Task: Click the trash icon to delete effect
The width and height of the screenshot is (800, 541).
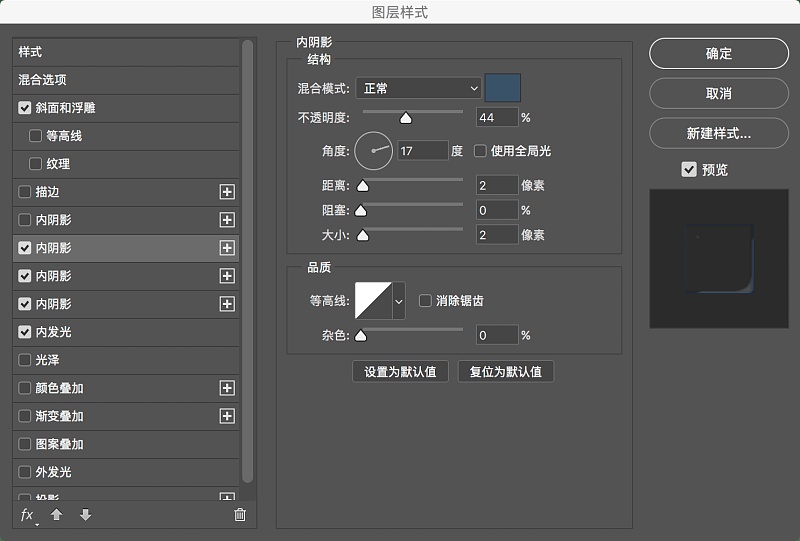Action: 240,514
